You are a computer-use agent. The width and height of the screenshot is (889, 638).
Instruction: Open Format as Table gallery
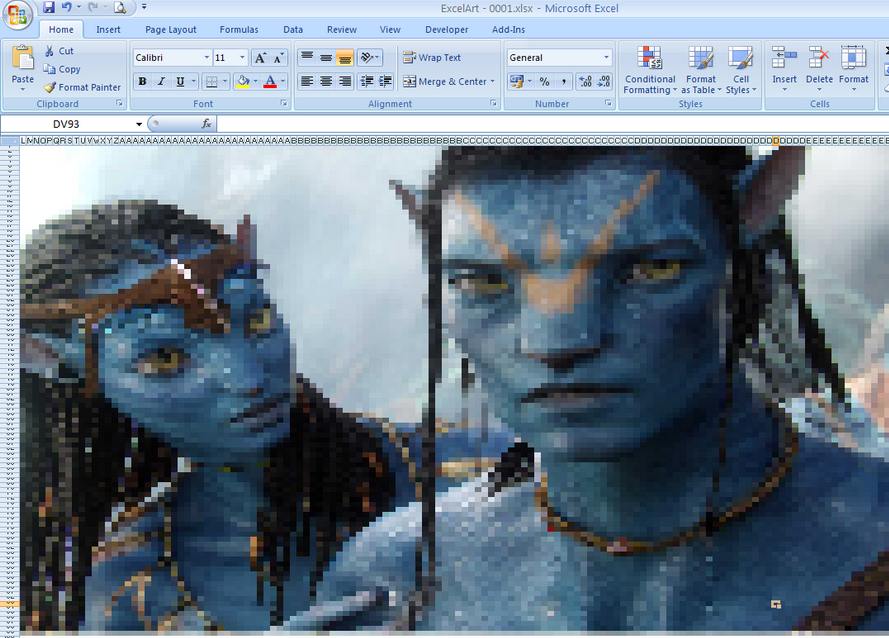[x=701, y=70]
